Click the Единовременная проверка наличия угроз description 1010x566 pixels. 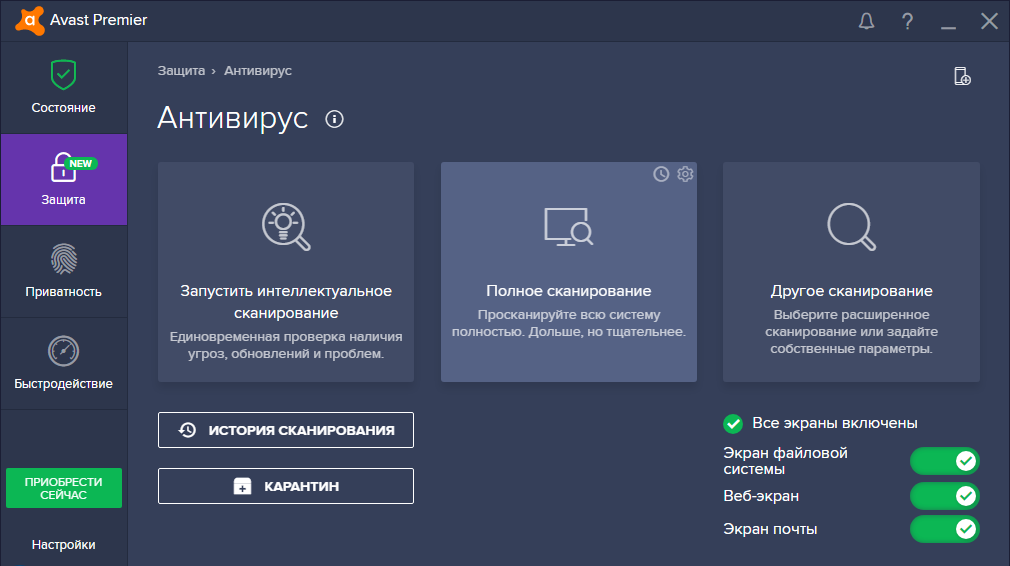286,345
